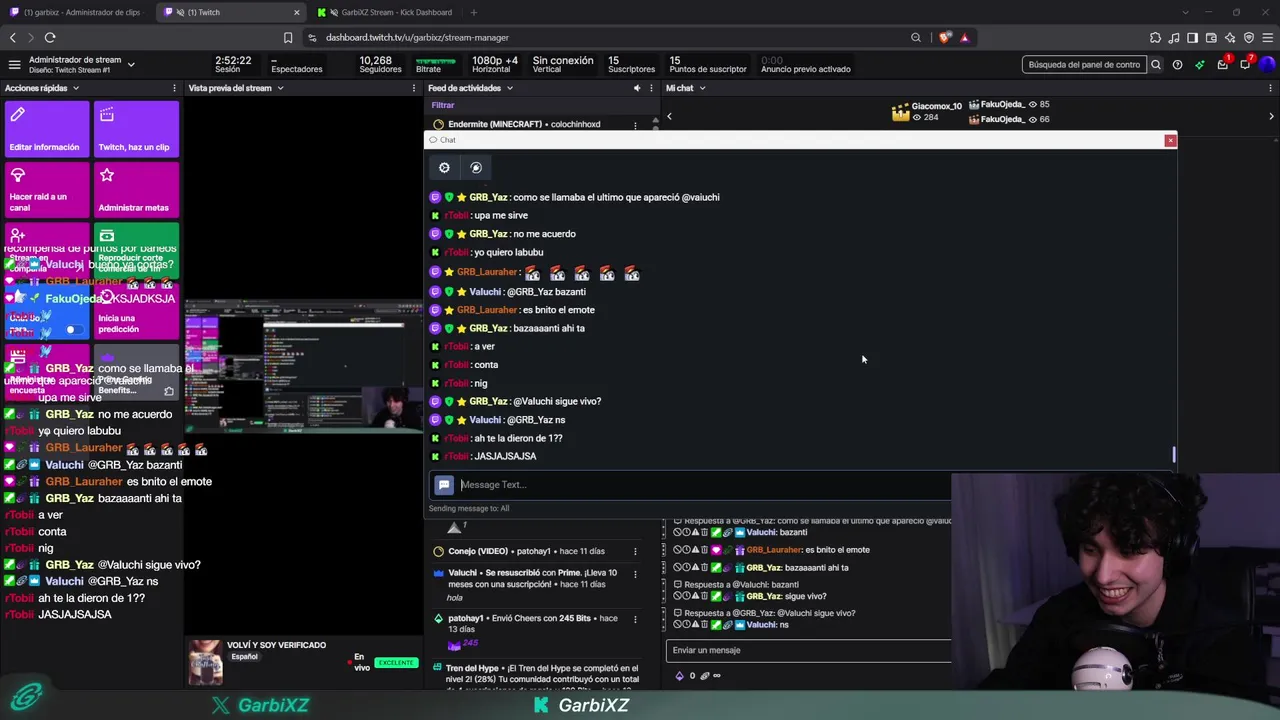Click the circular icon beside chat settings gear
This screenshot has height=720, width=1280.
pos(476,168)
